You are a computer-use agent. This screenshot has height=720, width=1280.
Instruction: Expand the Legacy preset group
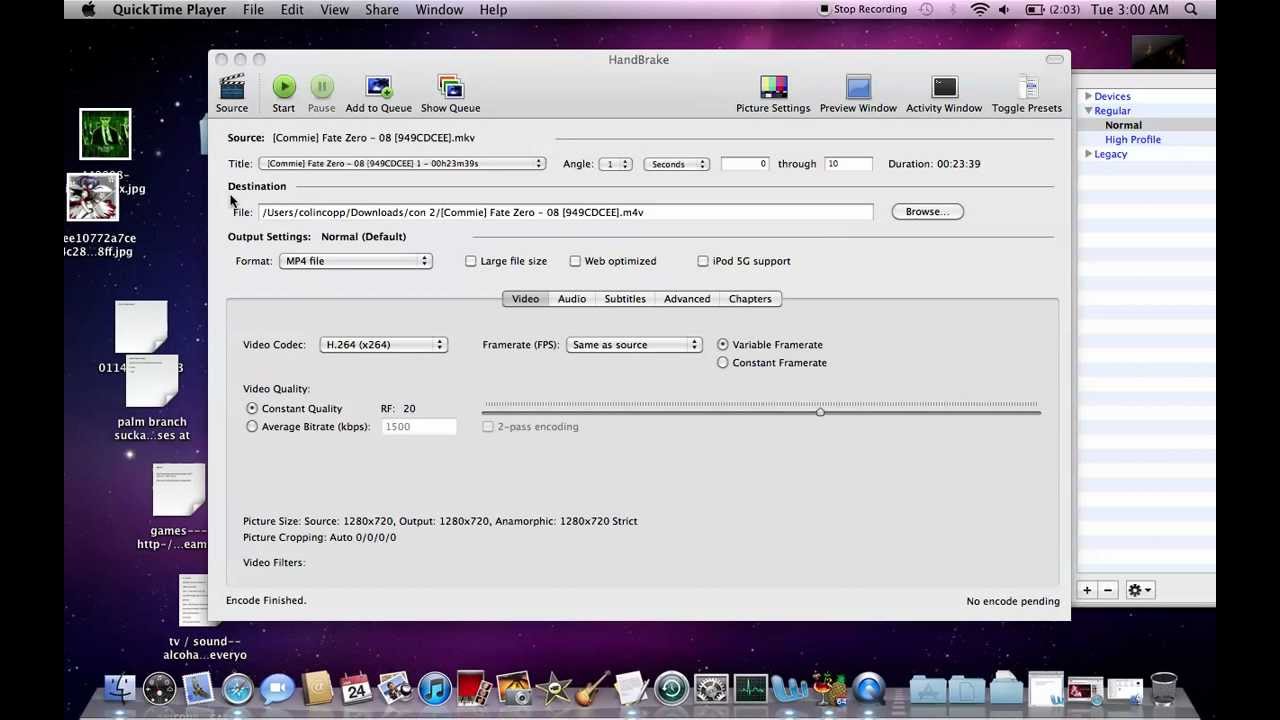(1088, 154)
